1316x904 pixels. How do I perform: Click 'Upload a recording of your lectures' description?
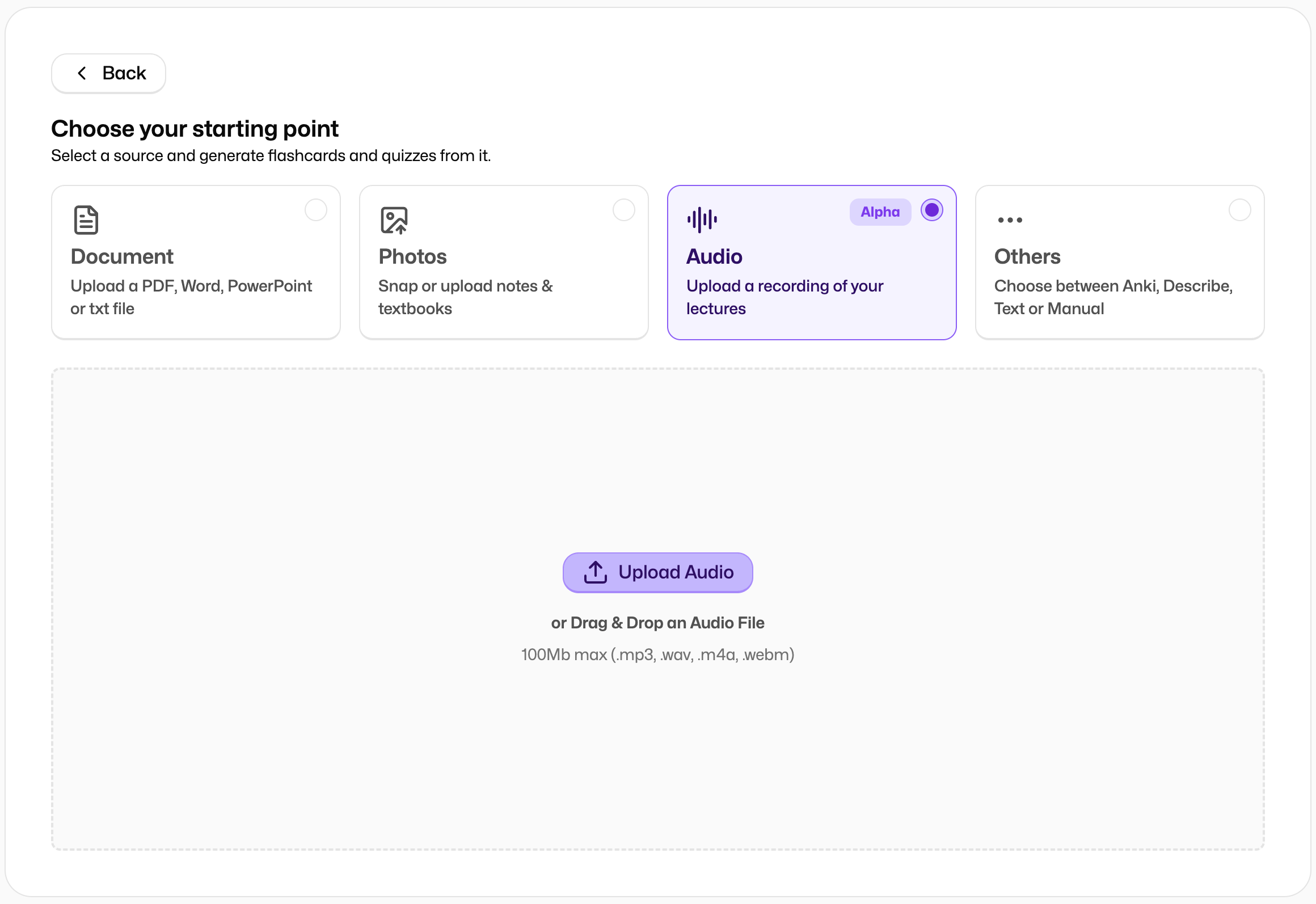[784, 297]
